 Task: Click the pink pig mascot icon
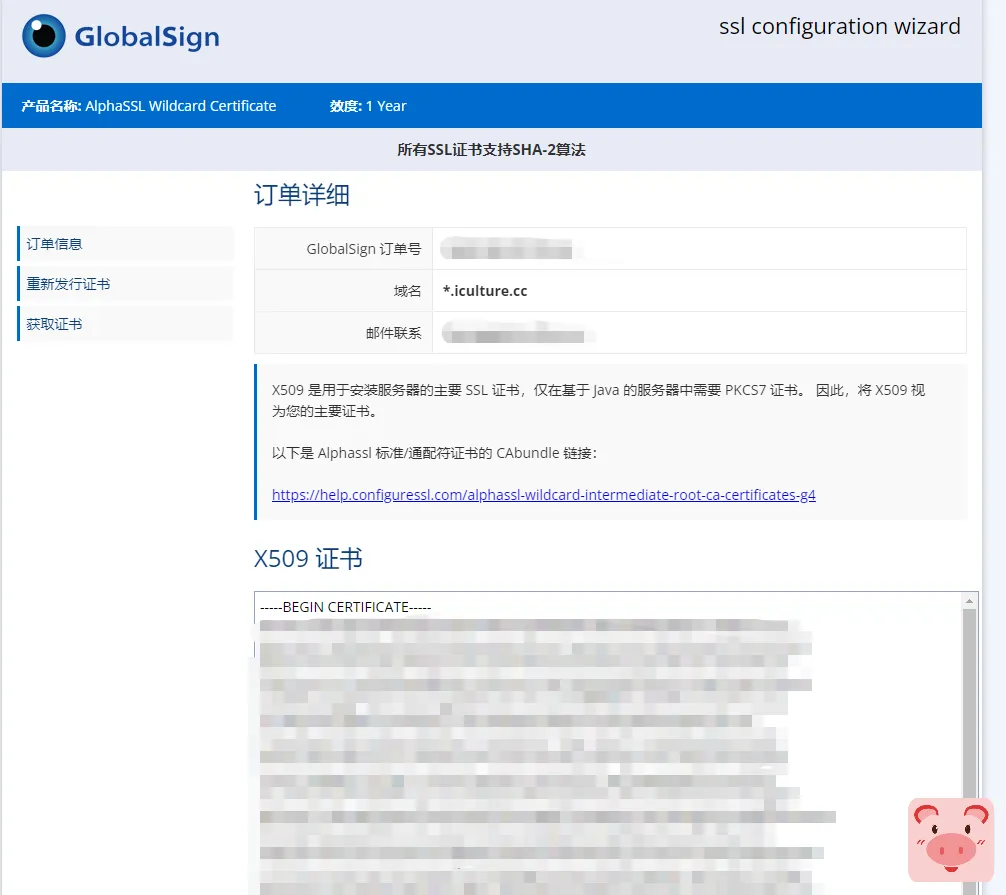coord(951,840)
